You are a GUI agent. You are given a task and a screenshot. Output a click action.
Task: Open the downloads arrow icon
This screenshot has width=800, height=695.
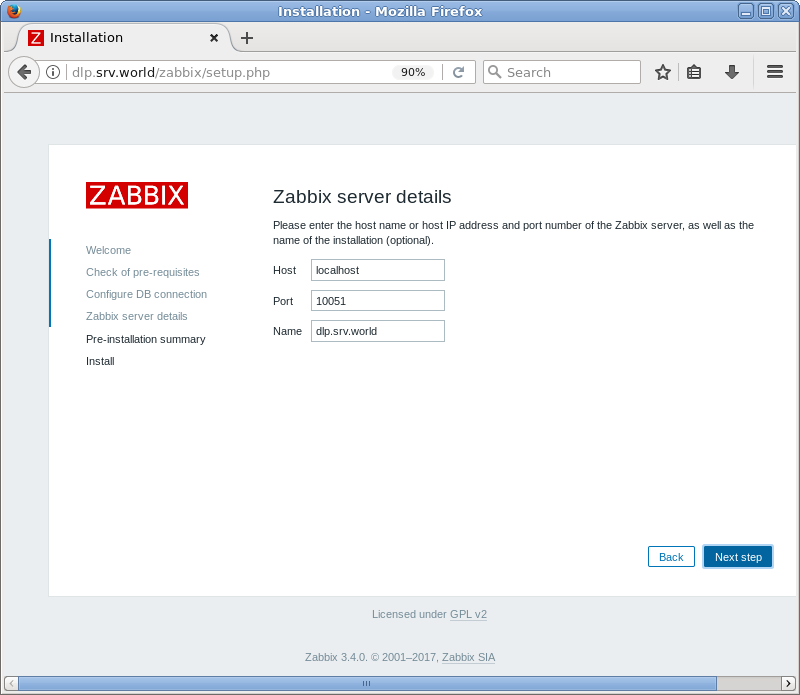tap(732, 72)
